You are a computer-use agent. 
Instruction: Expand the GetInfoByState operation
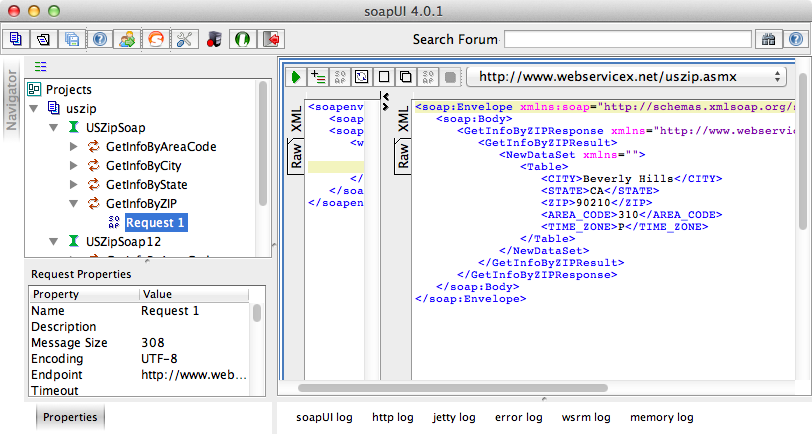[x=74, y=184]
